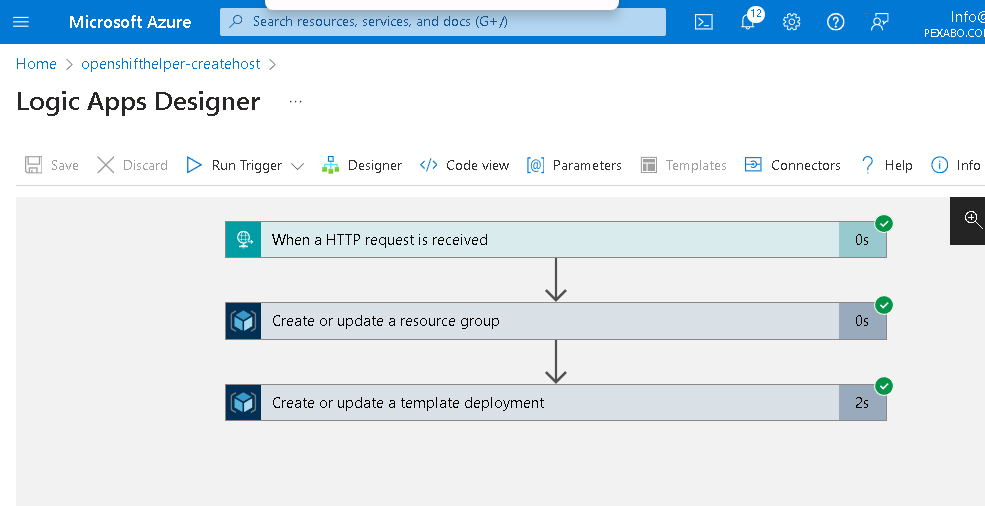Screen dimensions: 985x506
Task: Open designer Help from toolbar
Action: point(886,165)
